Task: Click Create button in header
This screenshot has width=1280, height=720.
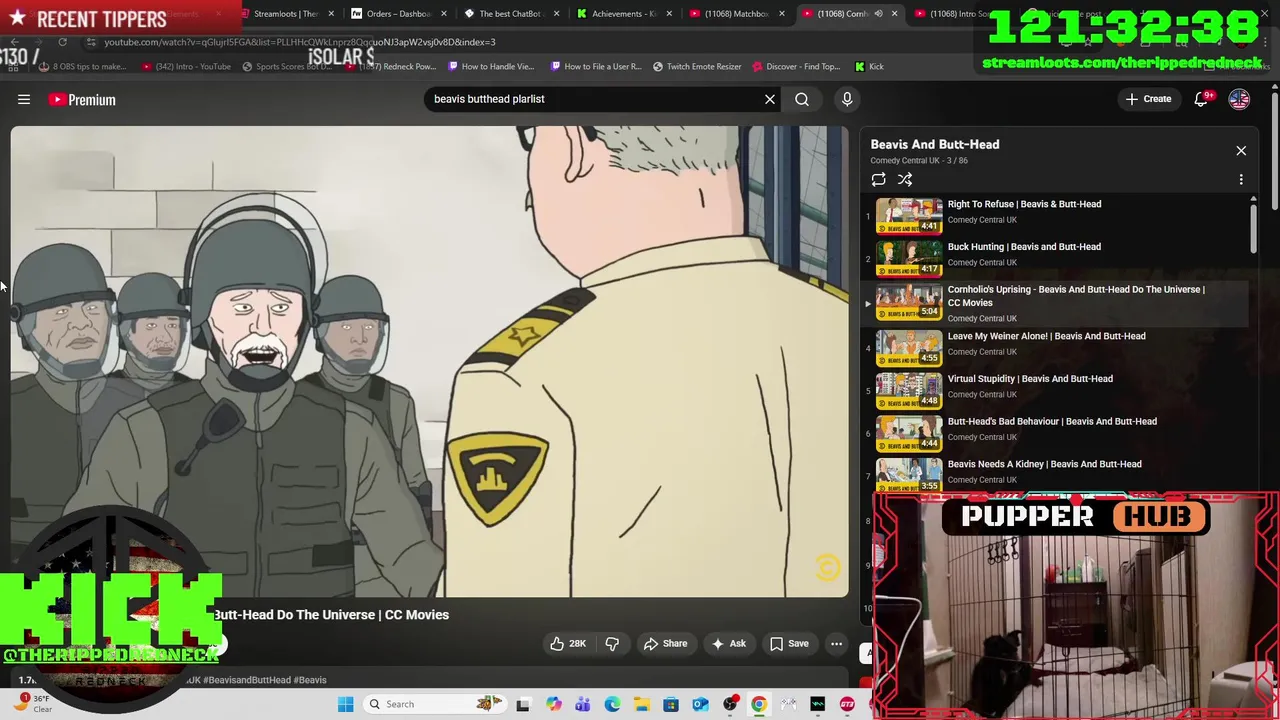Action: 1148,99
